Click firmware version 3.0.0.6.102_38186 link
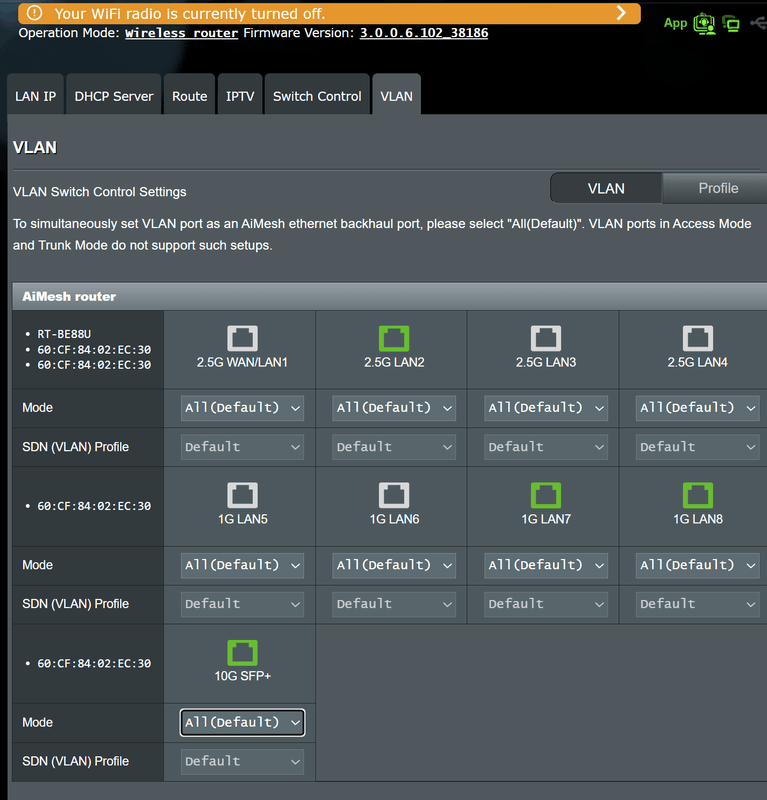 coord(424,33)
